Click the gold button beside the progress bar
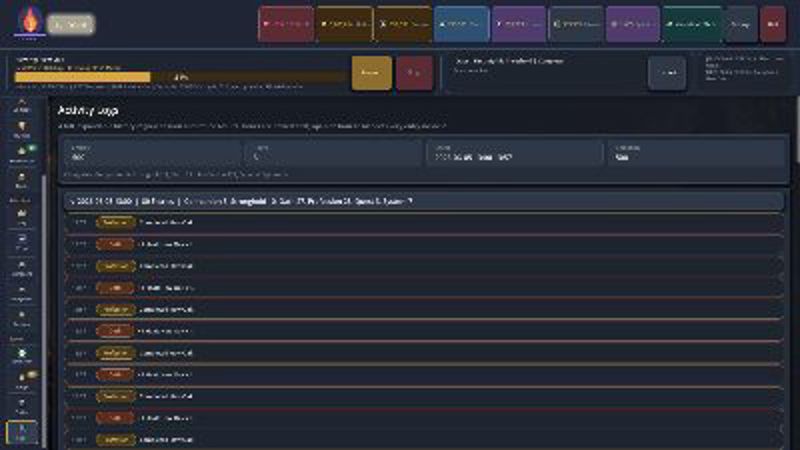This screenshot has height=450, width=800. pos(371,73)
